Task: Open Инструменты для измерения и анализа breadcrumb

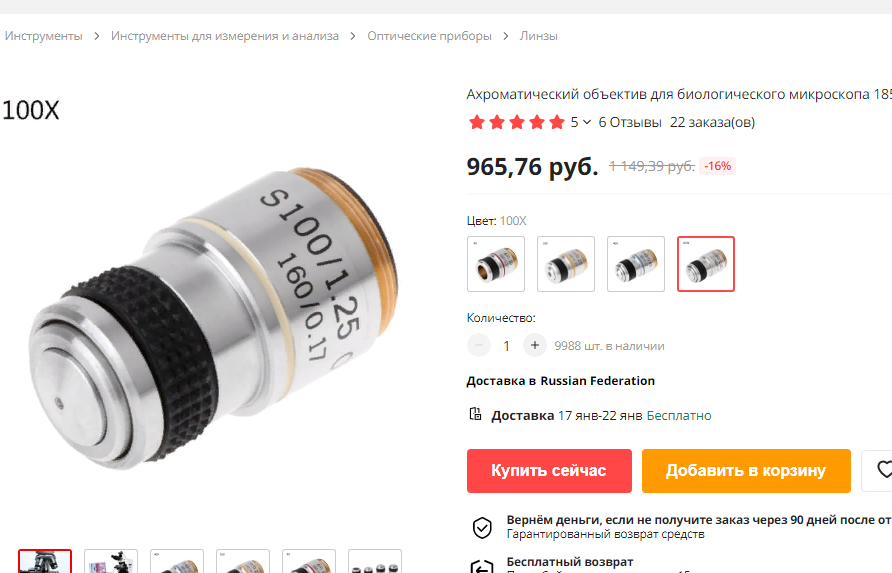Action: pos(225,36)
